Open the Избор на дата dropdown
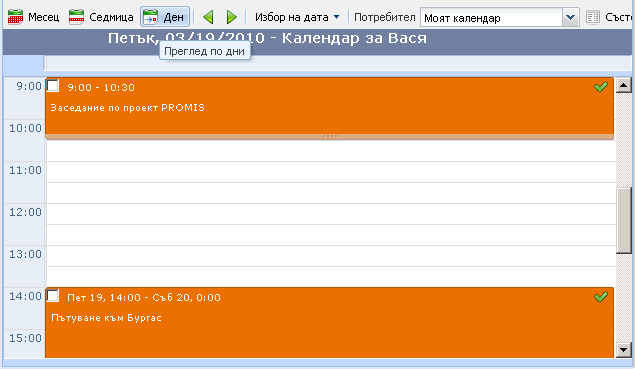Viewport: 635px width, 369px height. [297, 17]
